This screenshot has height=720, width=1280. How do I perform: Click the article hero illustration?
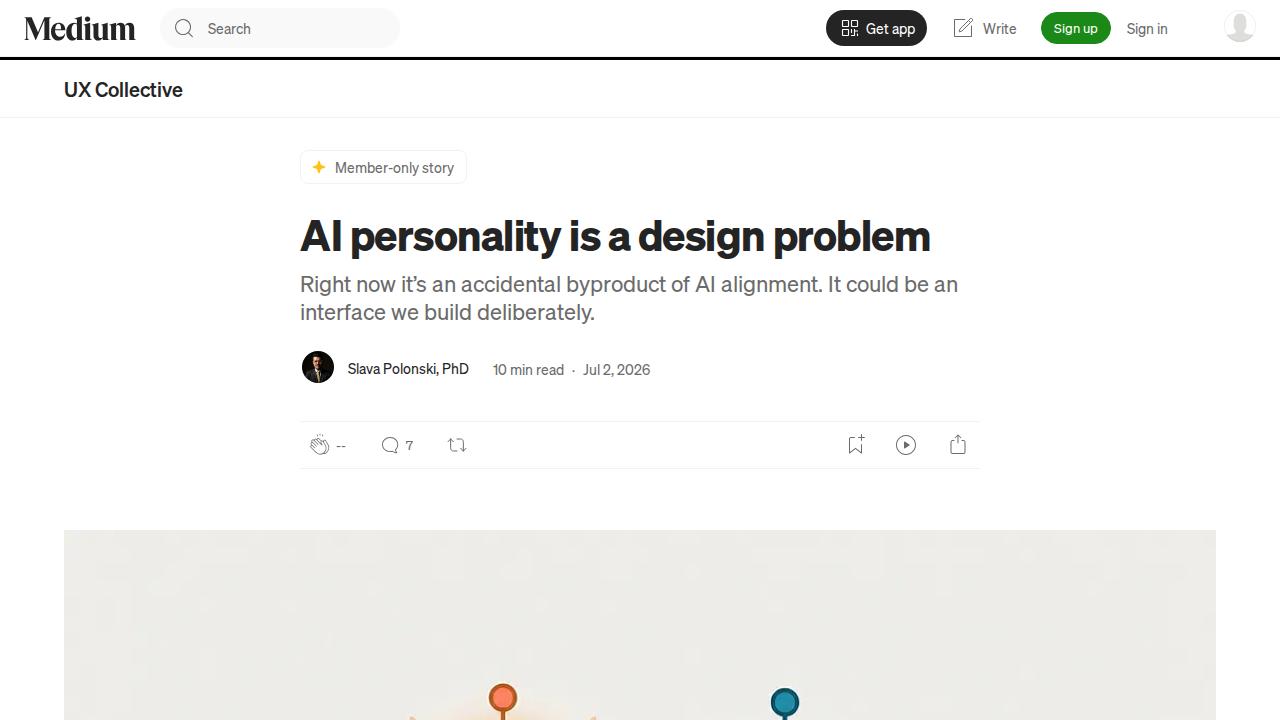coord(640,625)
